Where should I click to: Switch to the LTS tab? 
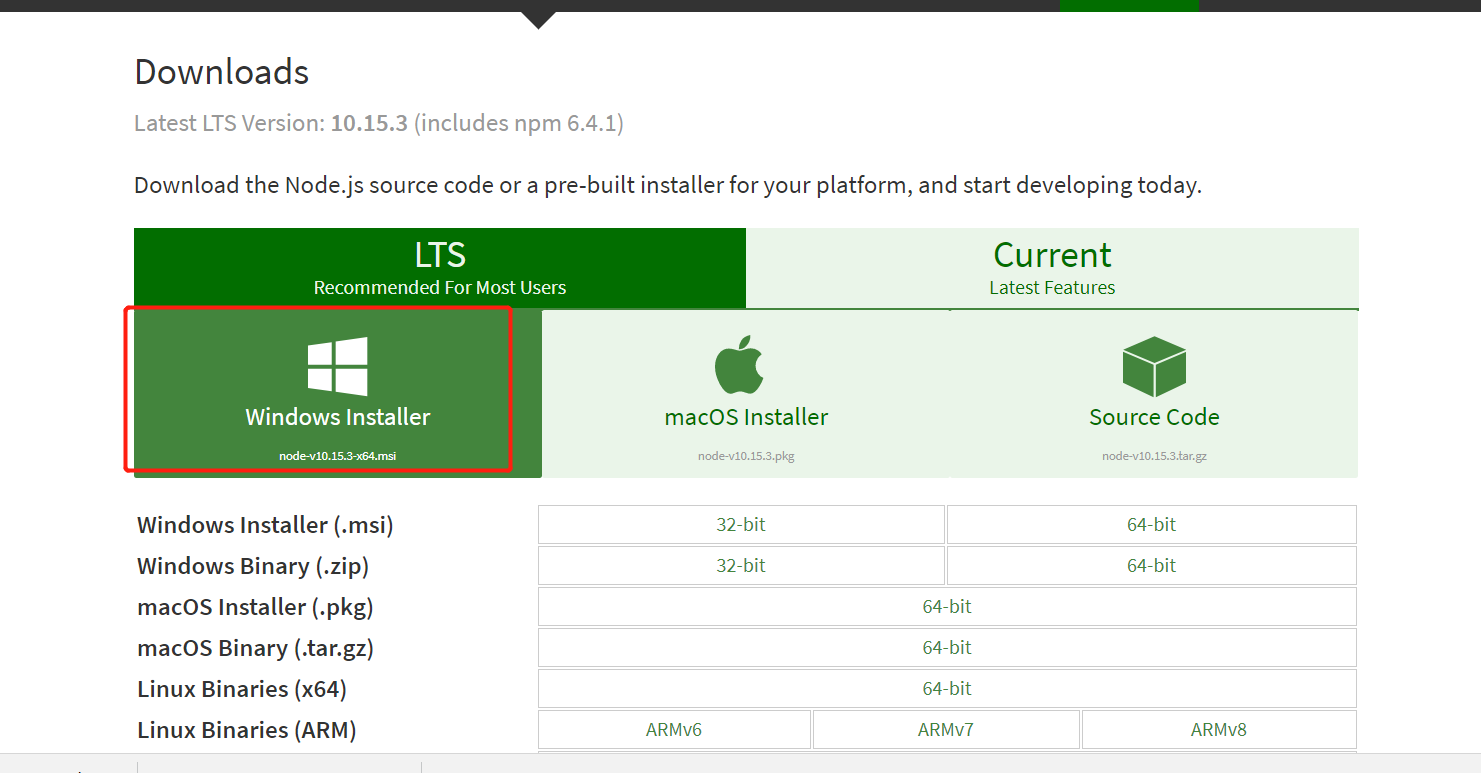pos(440,268)
